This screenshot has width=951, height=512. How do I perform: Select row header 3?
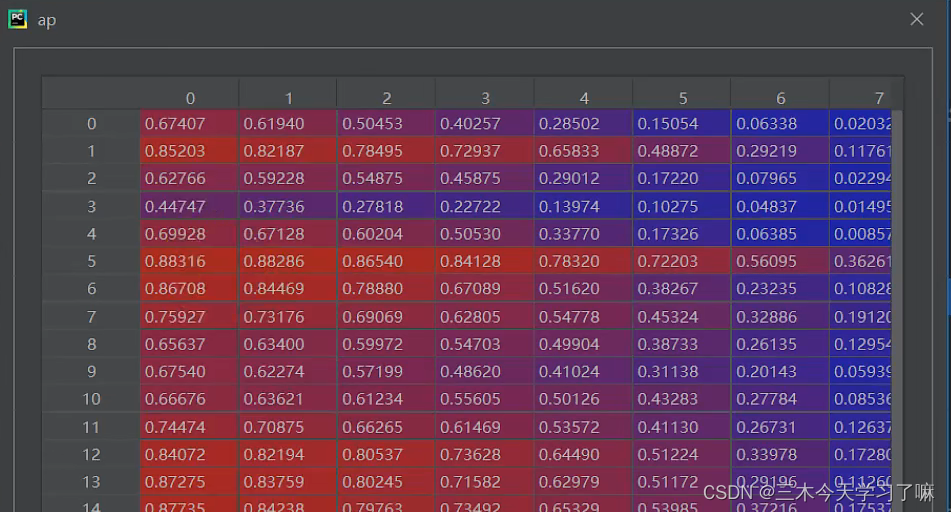click(92, 206)
